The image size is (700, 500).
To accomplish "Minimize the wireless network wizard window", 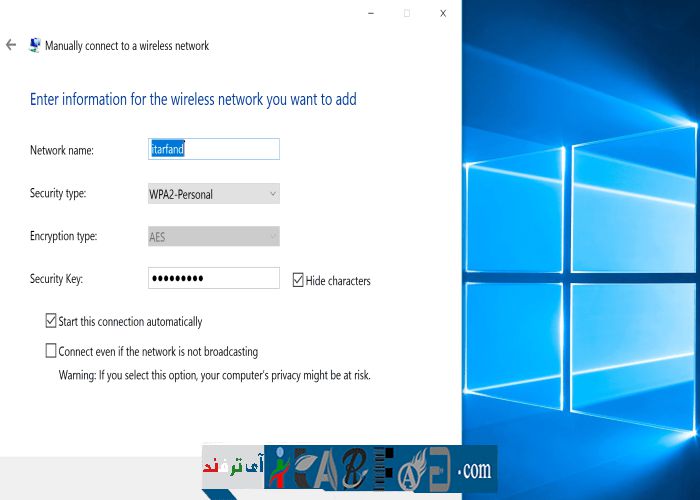I will [x=370, y=13].
